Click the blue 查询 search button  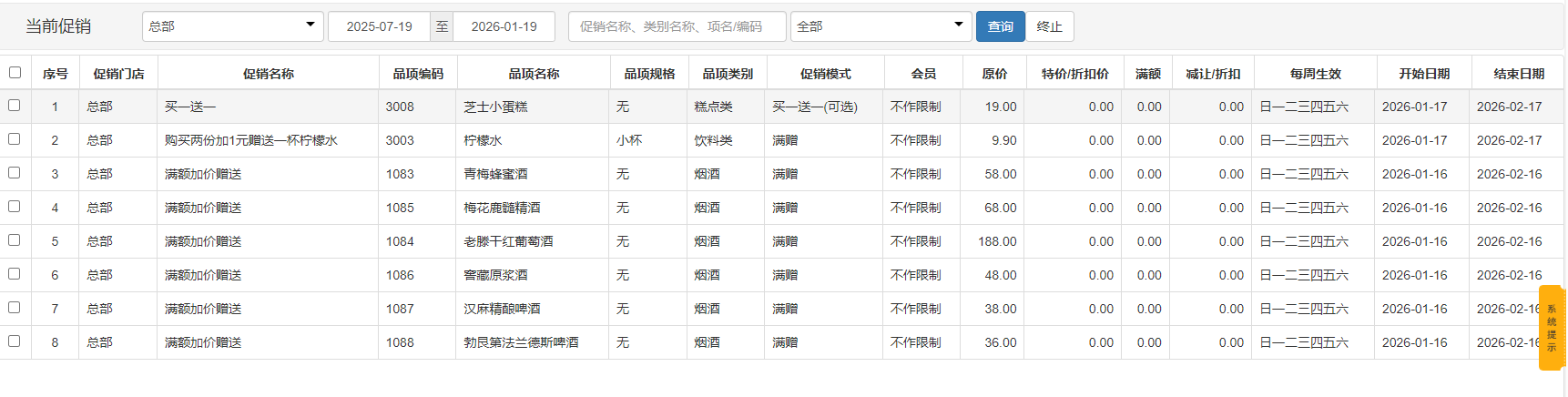pos(1000,26)
